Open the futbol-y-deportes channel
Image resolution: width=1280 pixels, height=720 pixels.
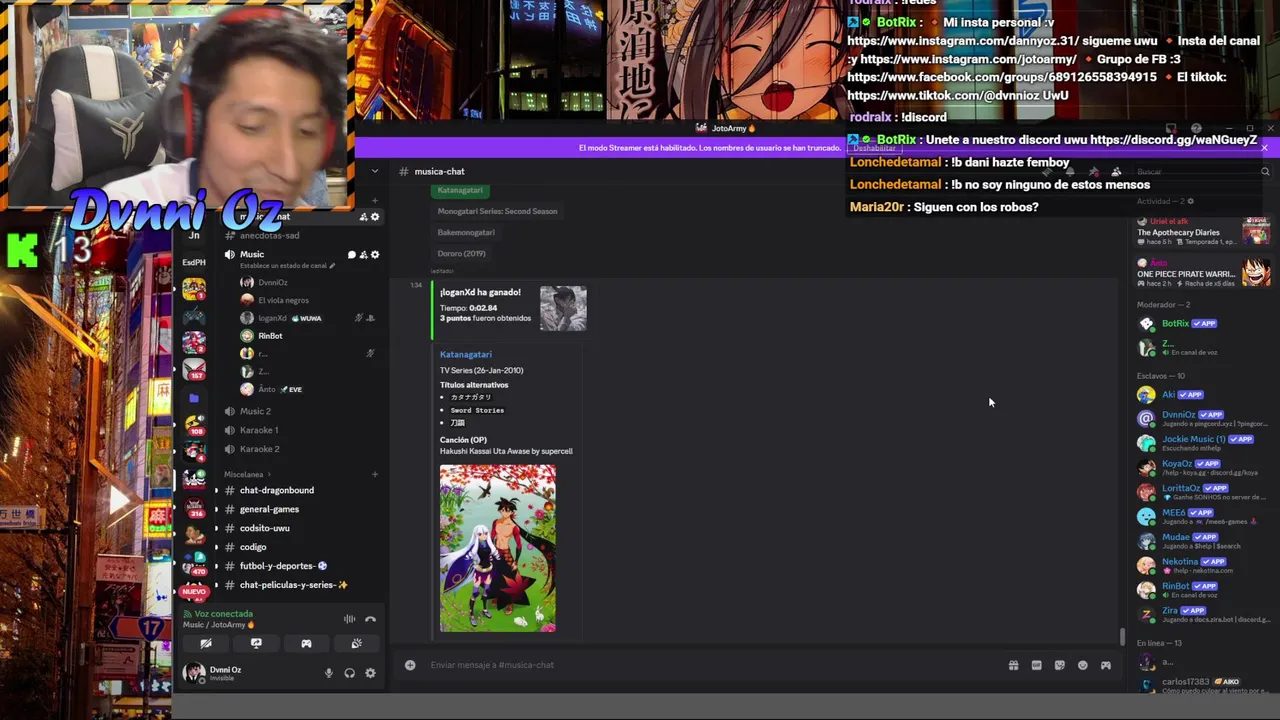coord(283,566)
